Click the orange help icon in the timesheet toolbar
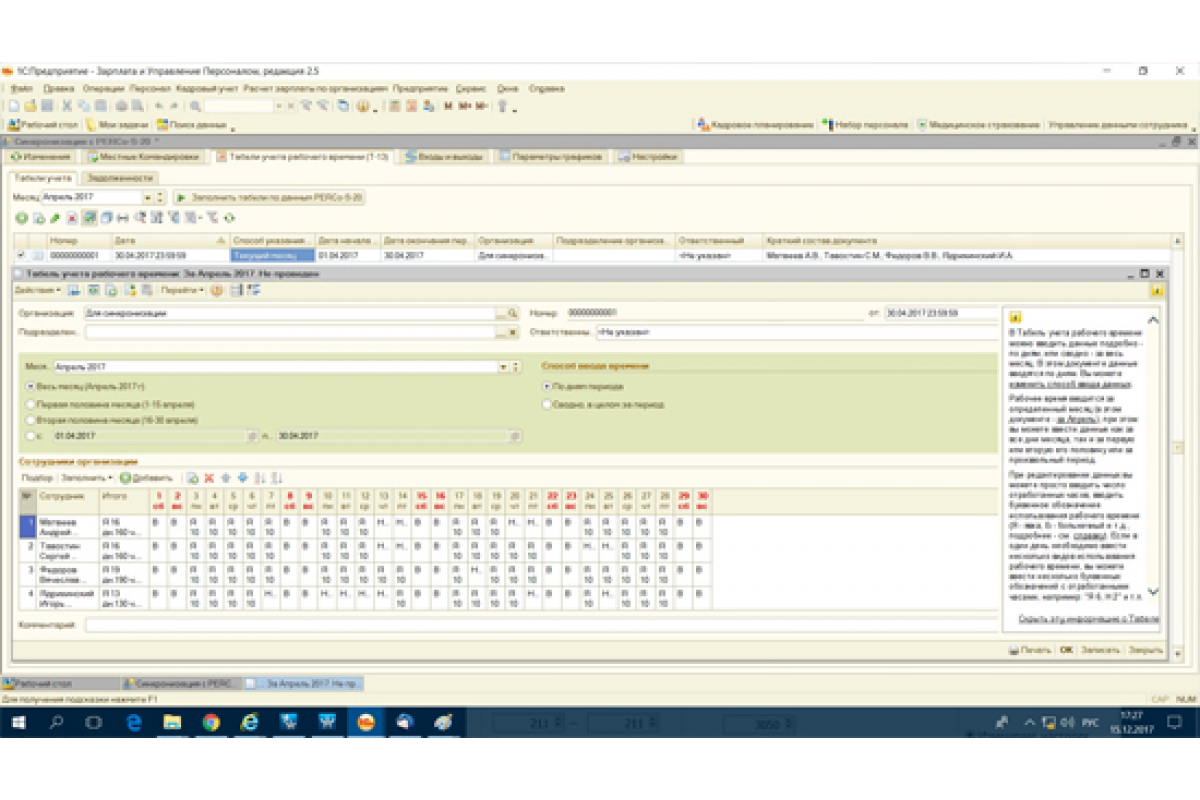The width and height of the screenshot is (1200, 800). (216, 290)
